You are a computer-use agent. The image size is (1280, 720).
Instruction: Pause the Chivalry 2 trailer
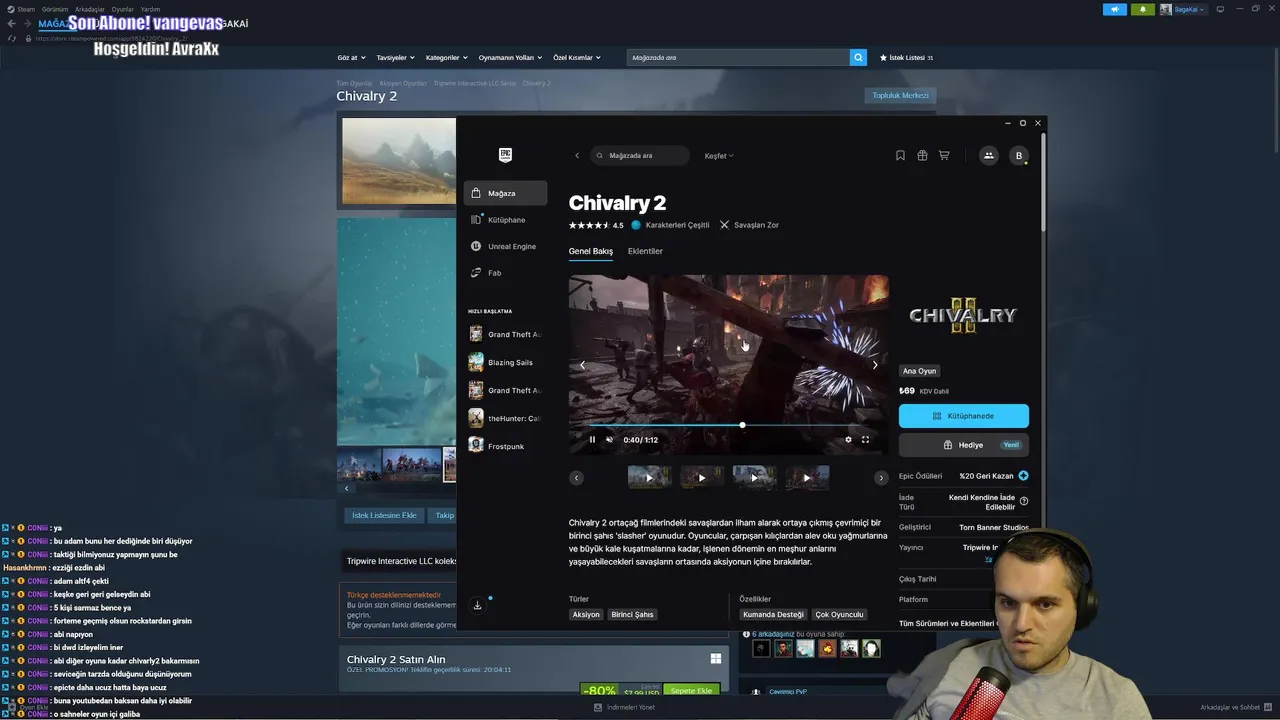tap(592, 439)
